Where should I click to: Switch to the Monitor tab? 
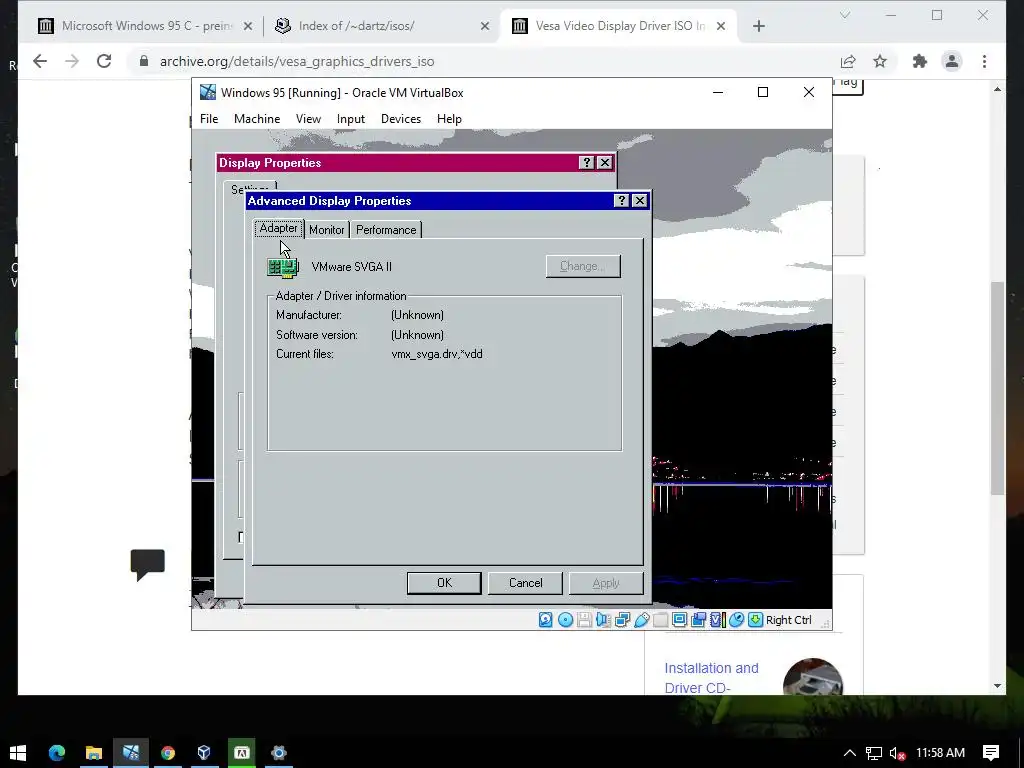point(327,230)
